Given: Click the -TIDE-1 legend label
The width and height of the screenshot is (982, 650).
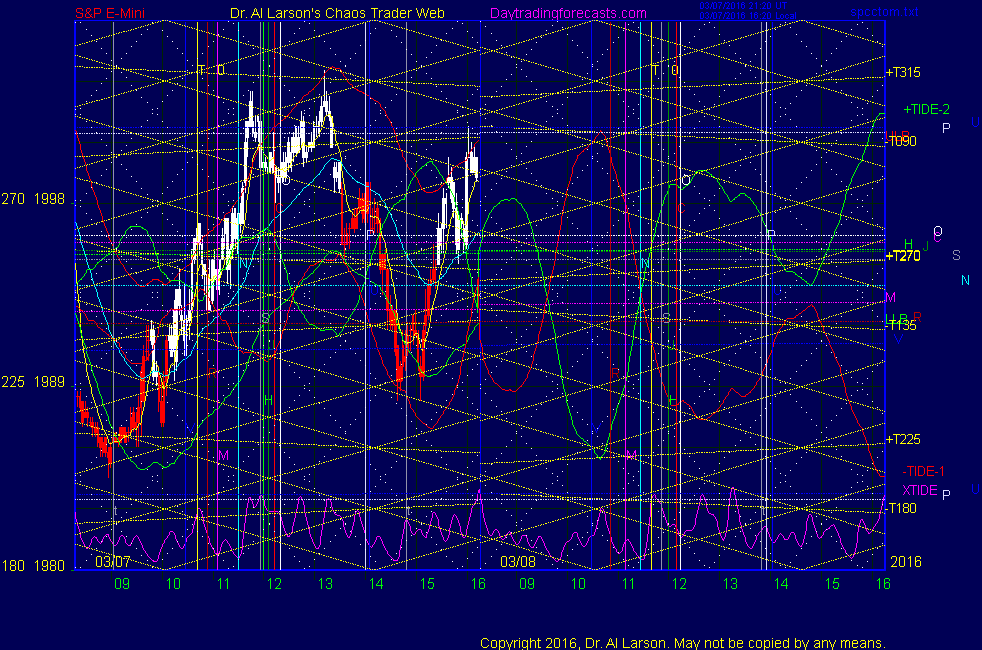Looking at the screenshot, I should tap(923, 471).
